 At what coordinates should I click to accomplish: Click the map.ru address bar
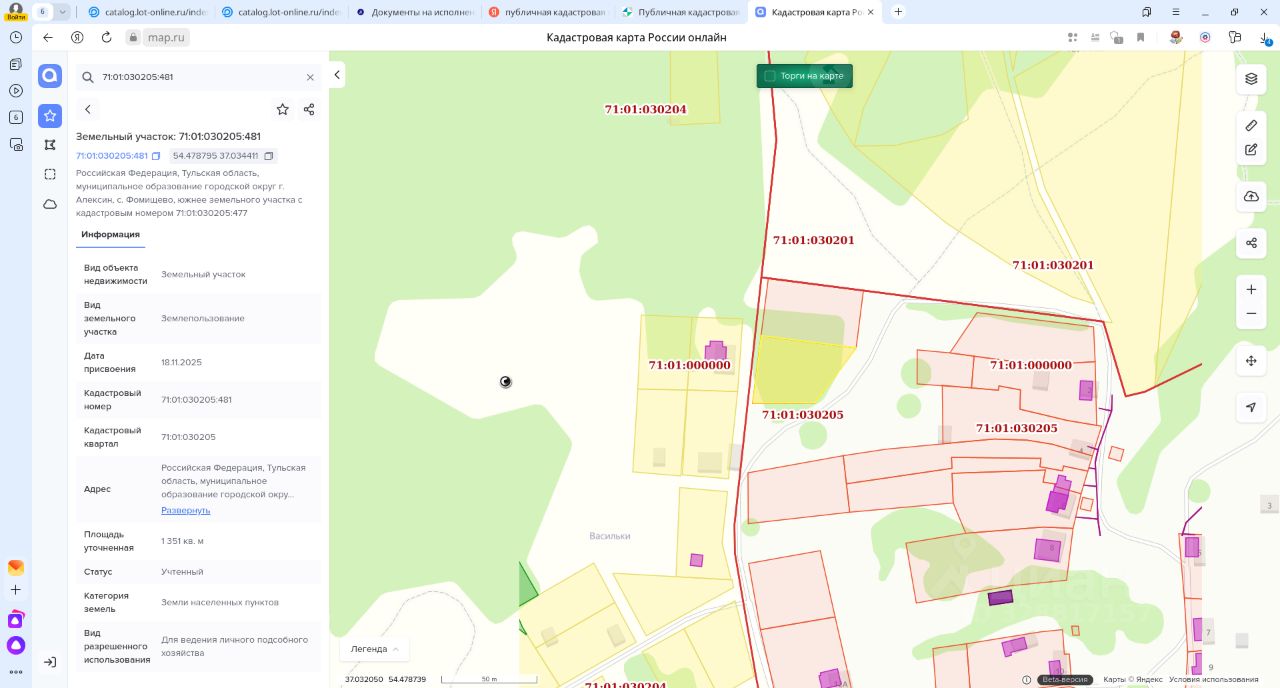(166, 37)
